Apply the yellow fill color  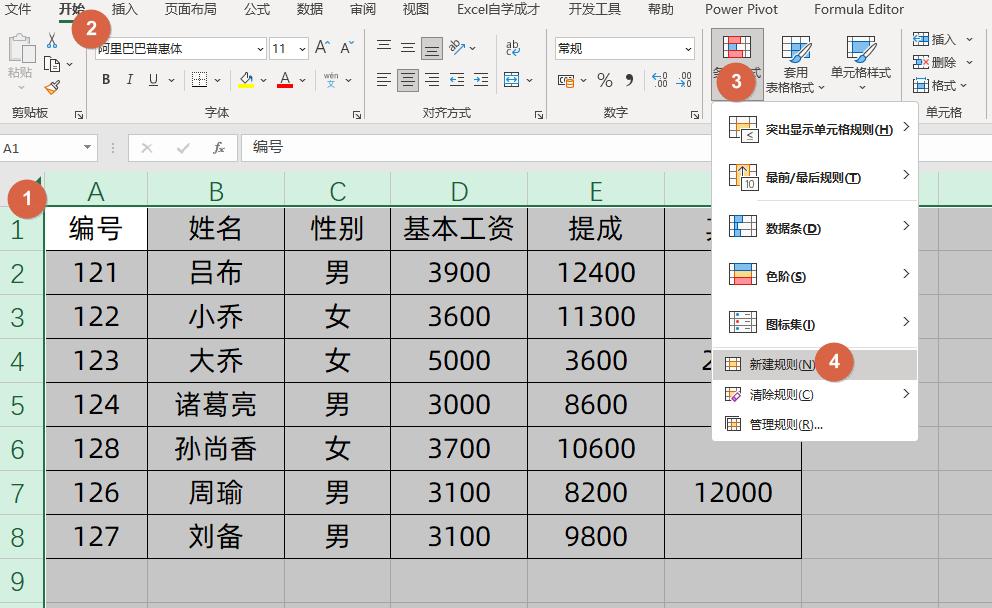[246, 79]
